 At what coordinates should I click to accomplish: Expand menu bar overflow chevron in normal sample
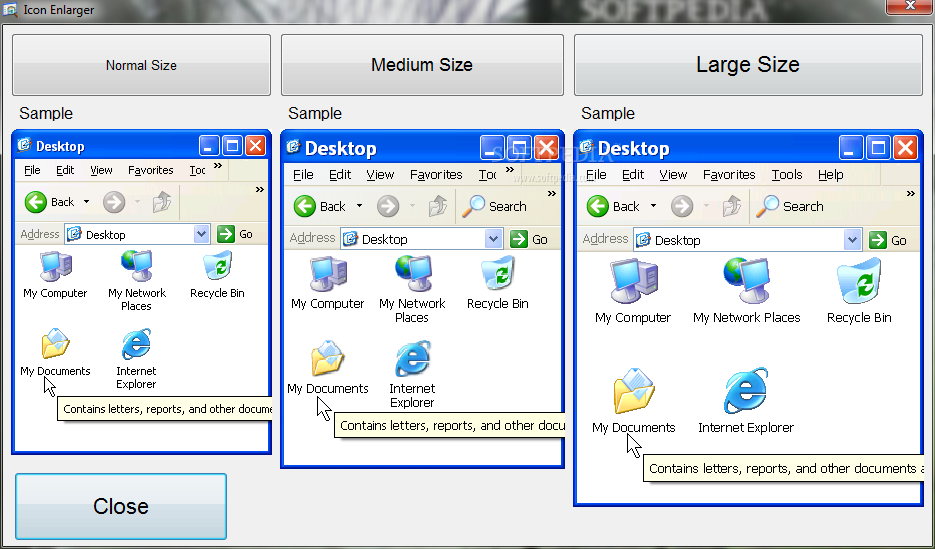click(x=218, y=166)
